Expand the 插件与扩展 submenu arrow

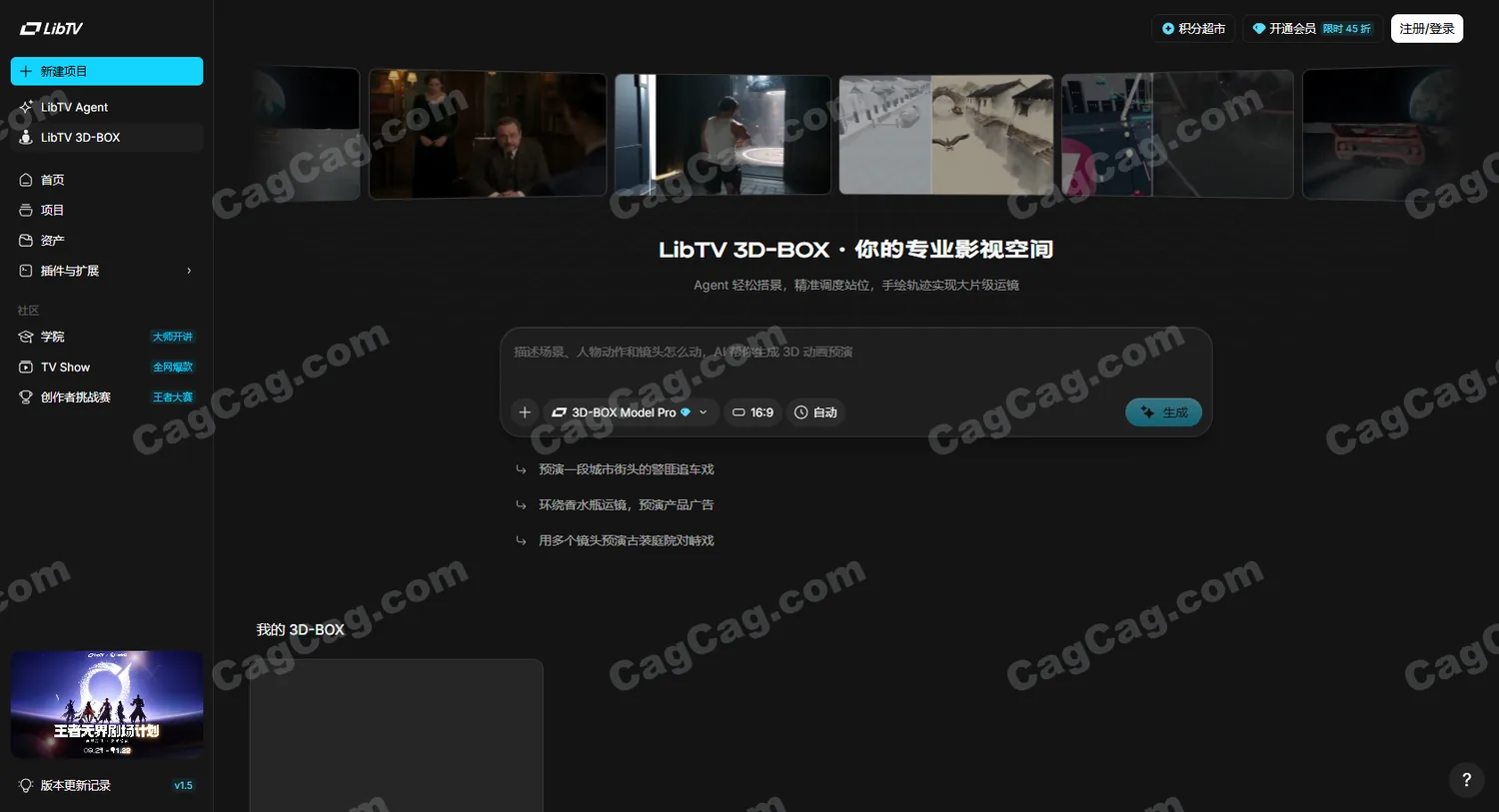(x=189, y=271)
